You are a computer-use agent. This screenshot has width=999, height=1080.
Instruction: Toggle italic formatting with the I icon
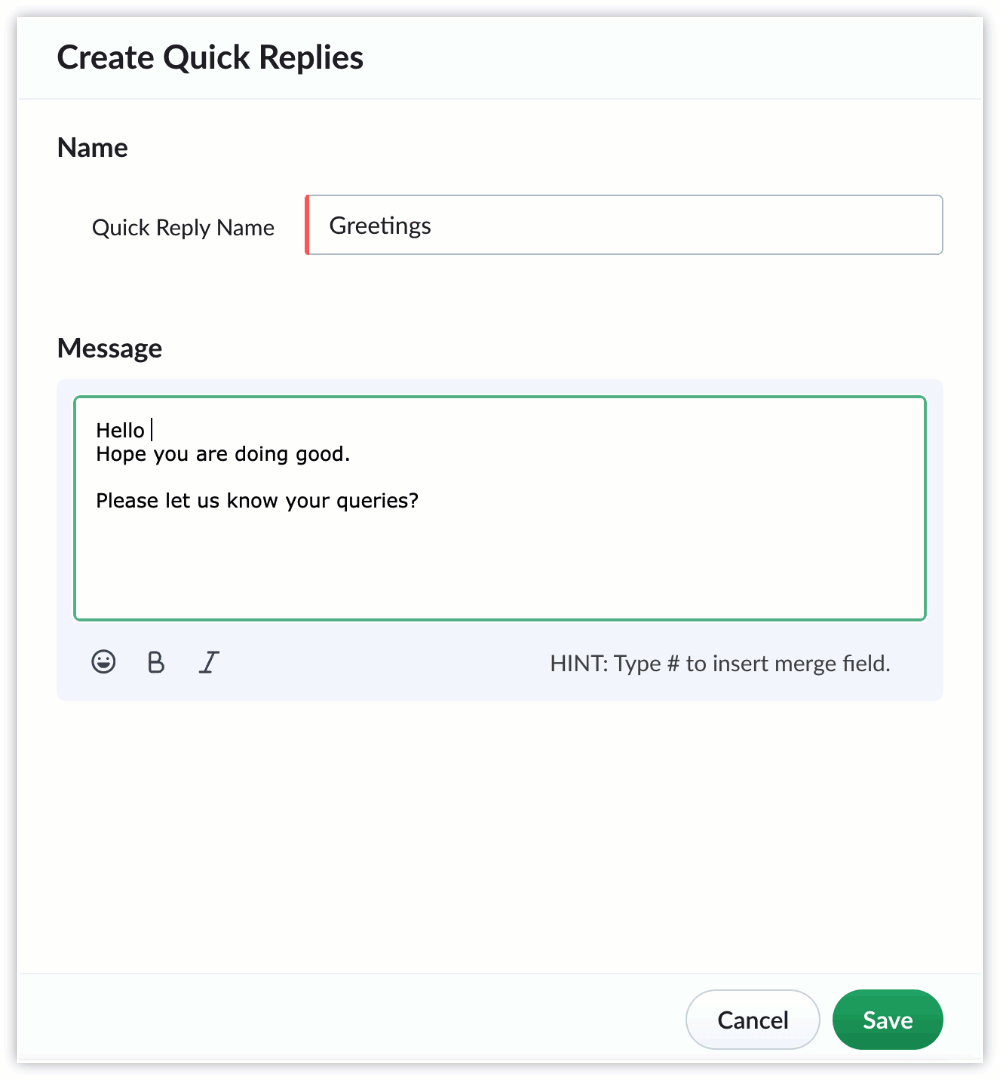pos(209,663)
